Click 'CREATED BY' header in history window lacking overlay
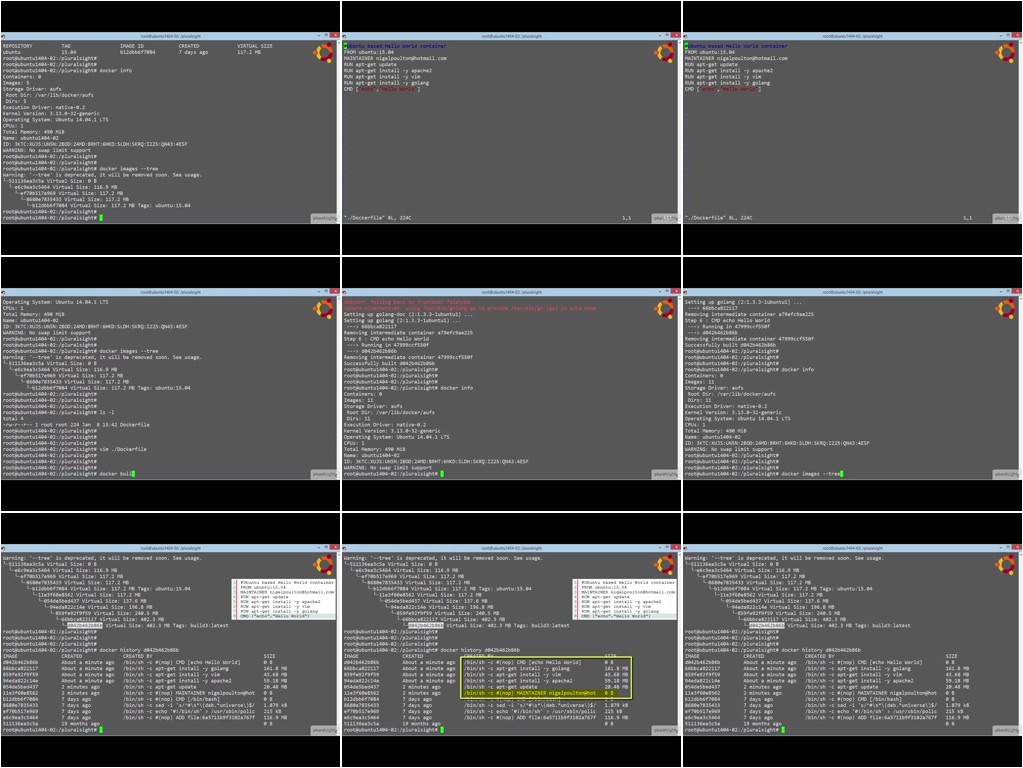 pos(819,656)
